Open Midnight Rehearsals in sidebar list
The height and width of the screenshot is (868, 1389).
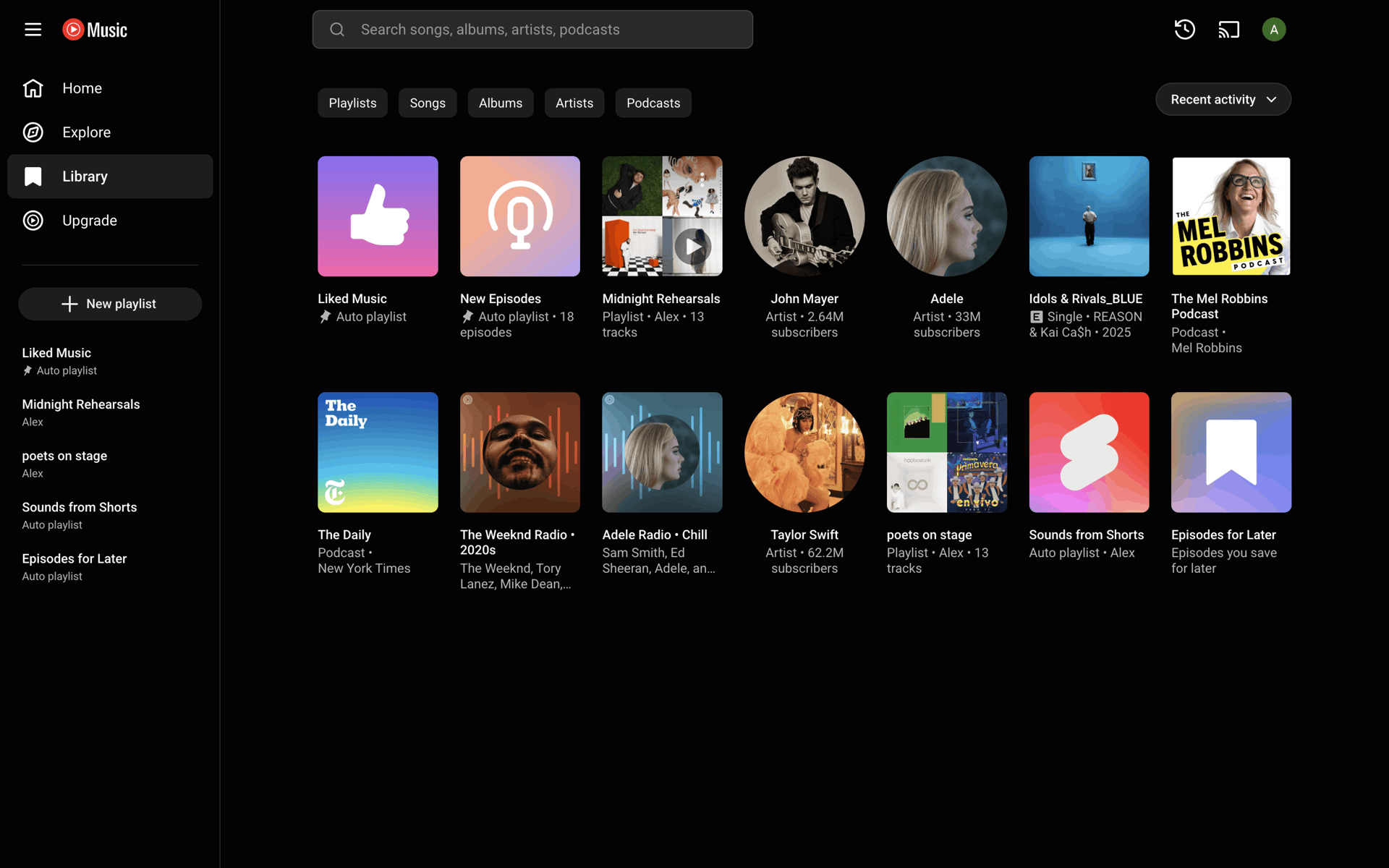click(x=110, y=412)
